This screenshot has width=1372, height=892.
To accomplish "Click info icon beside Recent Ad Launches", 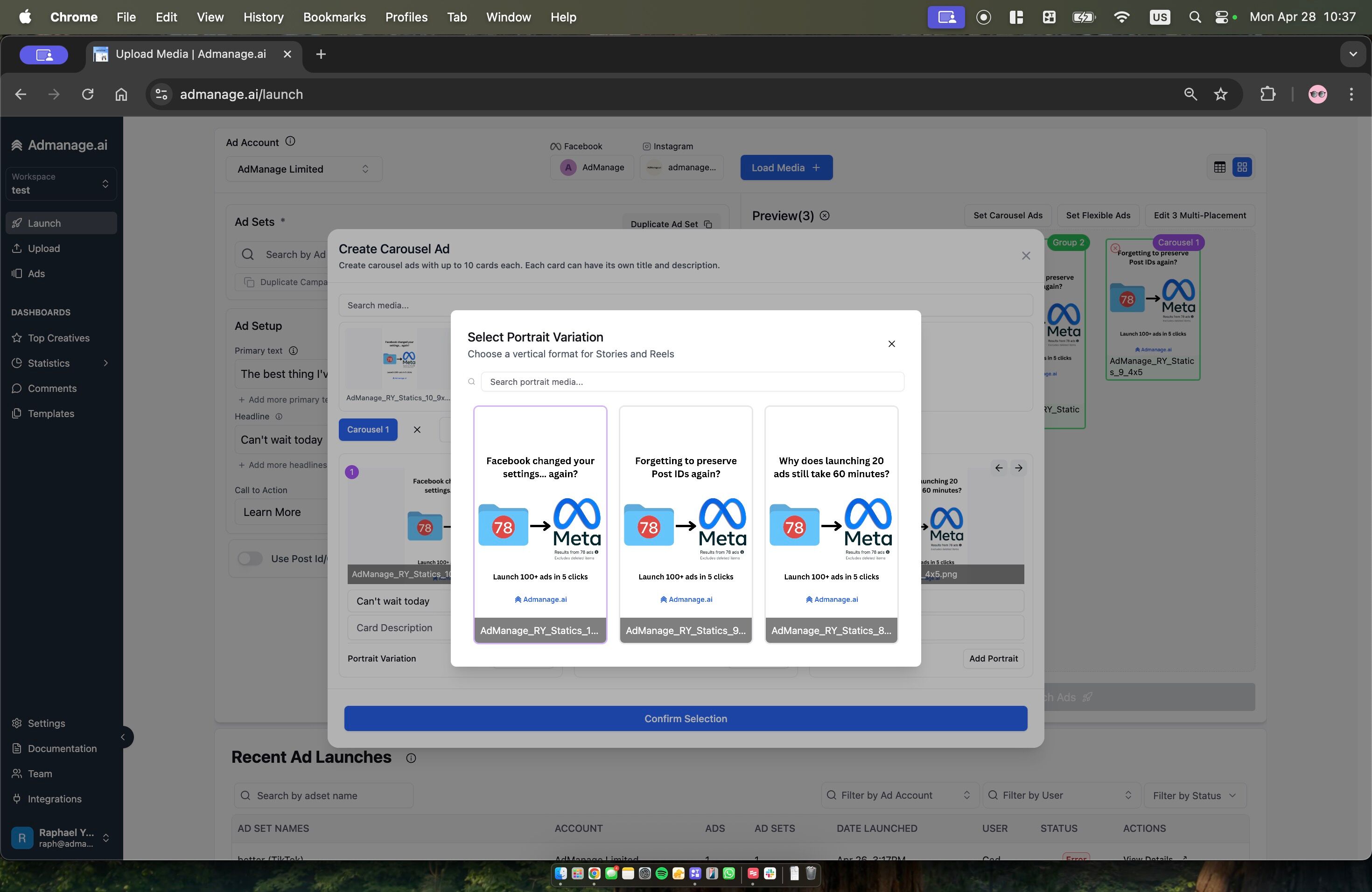I will 411,758.
